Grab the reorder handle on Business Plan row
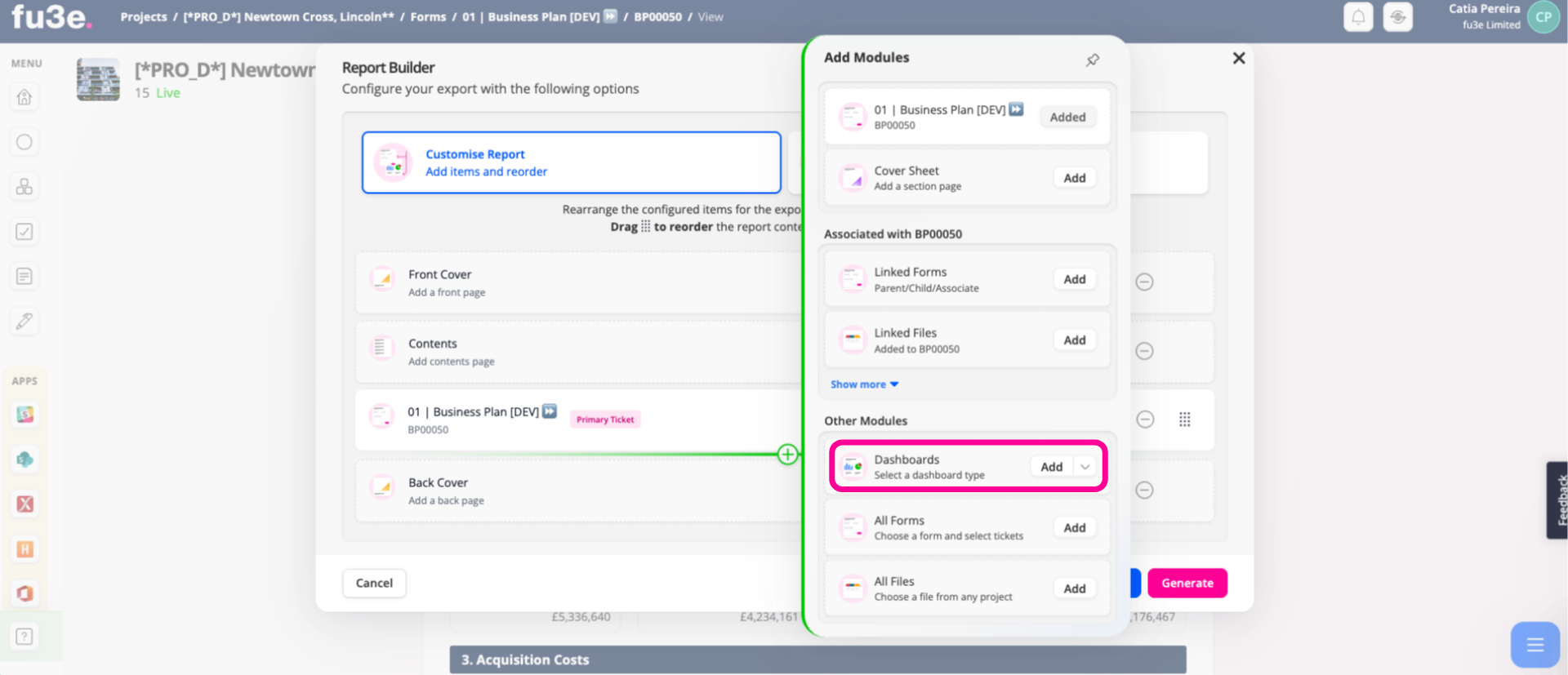 1184,420
